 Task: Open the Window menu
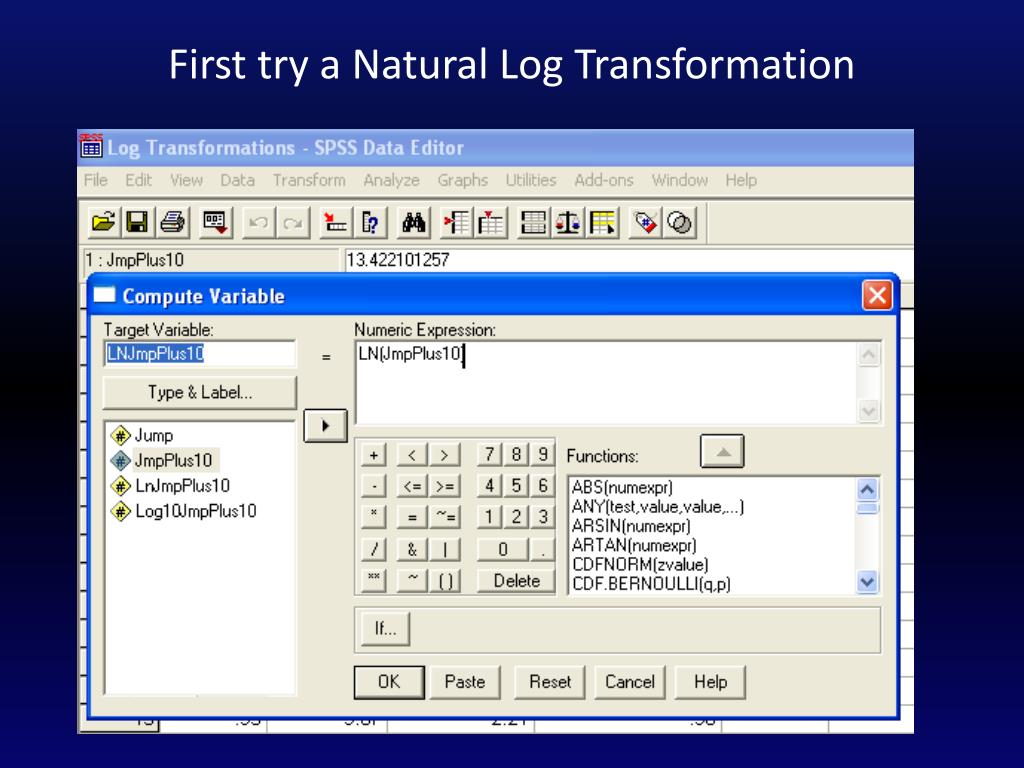679,180
